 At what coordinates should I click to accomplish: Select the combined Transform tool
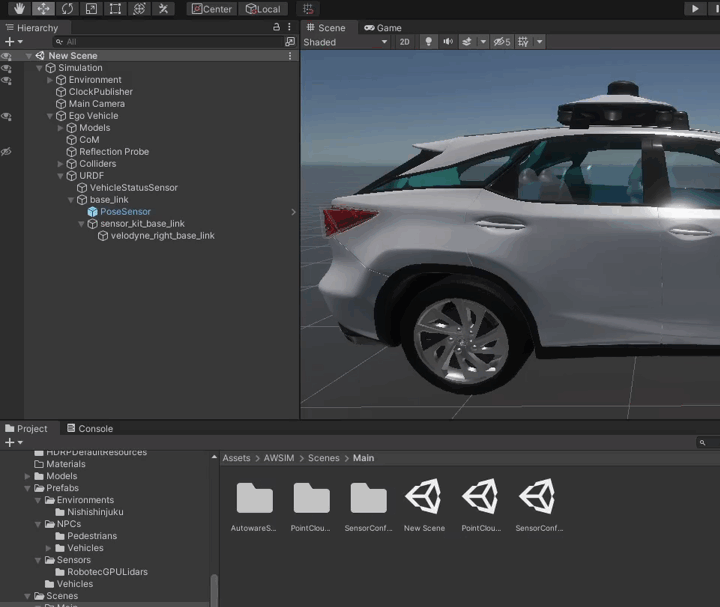[x=139, y=9]
